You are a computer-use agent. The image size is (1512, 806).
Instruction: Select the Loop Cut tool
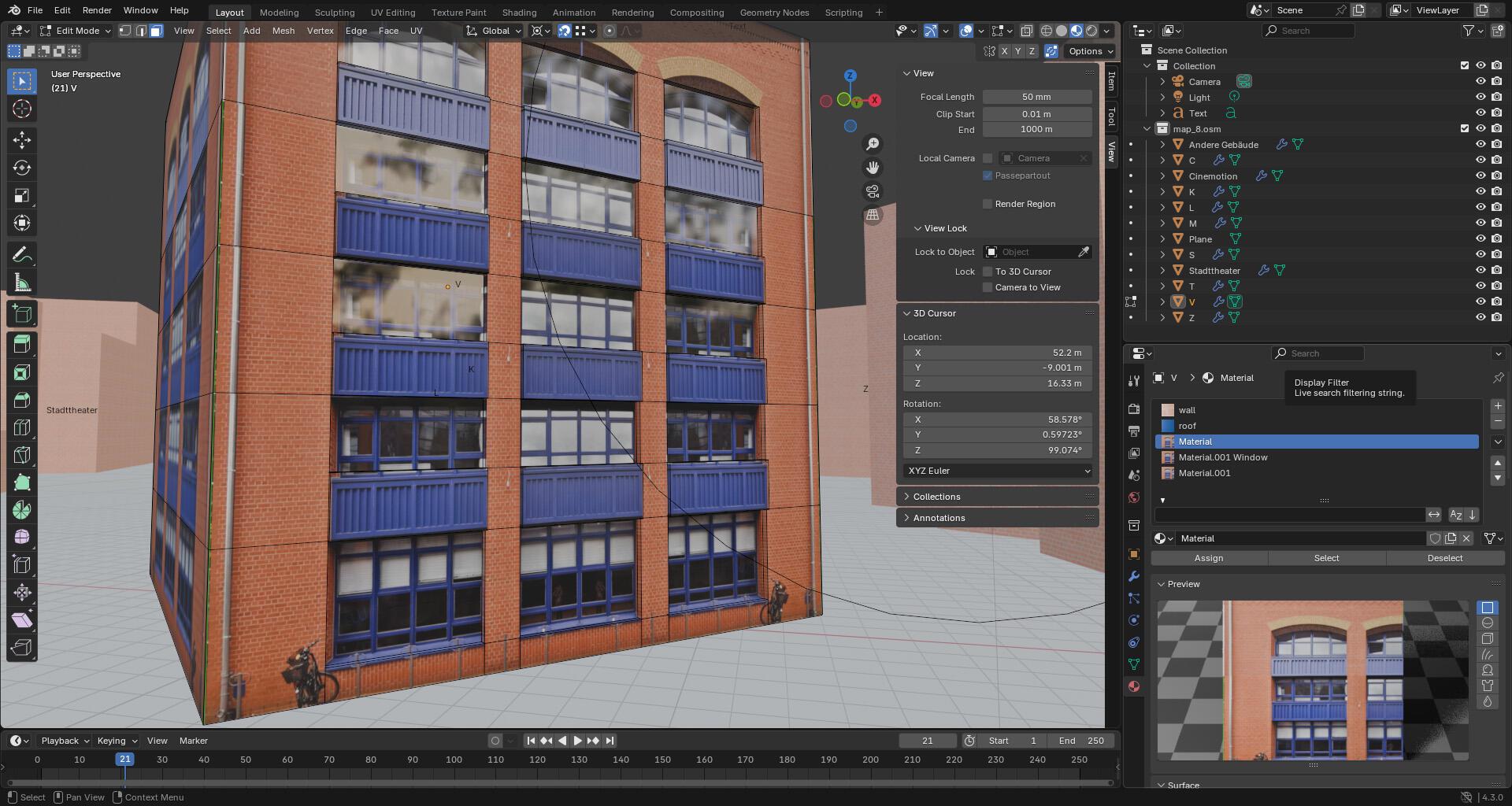tap(22, 427)
